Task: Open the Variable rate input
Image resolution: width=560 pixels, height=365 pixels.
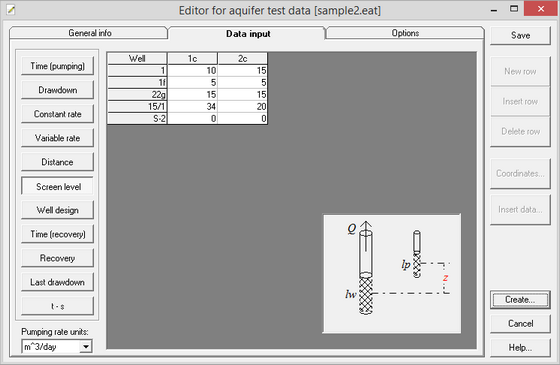Action: pos(57,138)
